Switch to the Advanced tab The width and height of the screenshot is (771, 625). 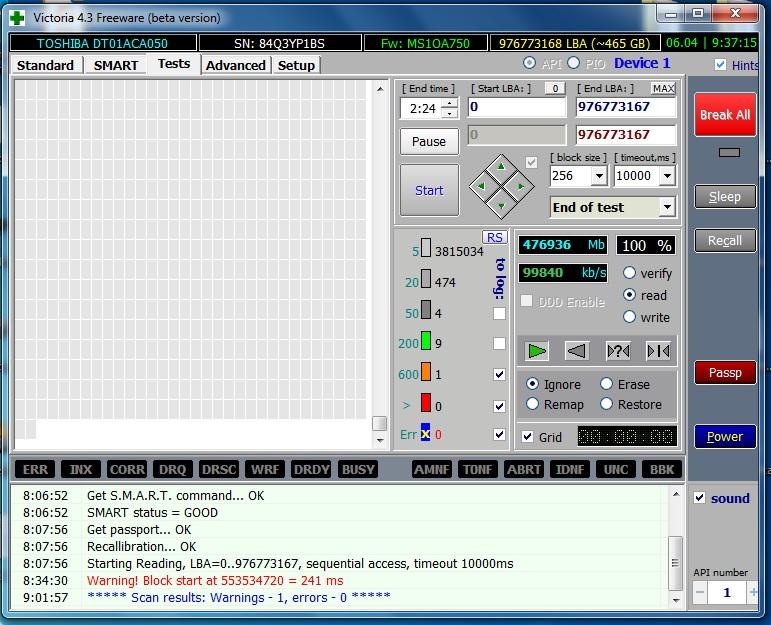click(x=236, y=65)
